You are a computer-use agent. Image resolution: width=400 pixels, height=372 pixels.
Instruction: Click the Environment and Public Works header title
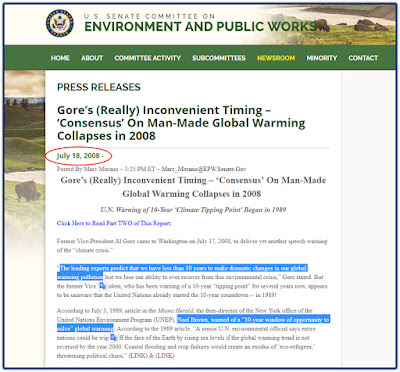coord(200,26)
